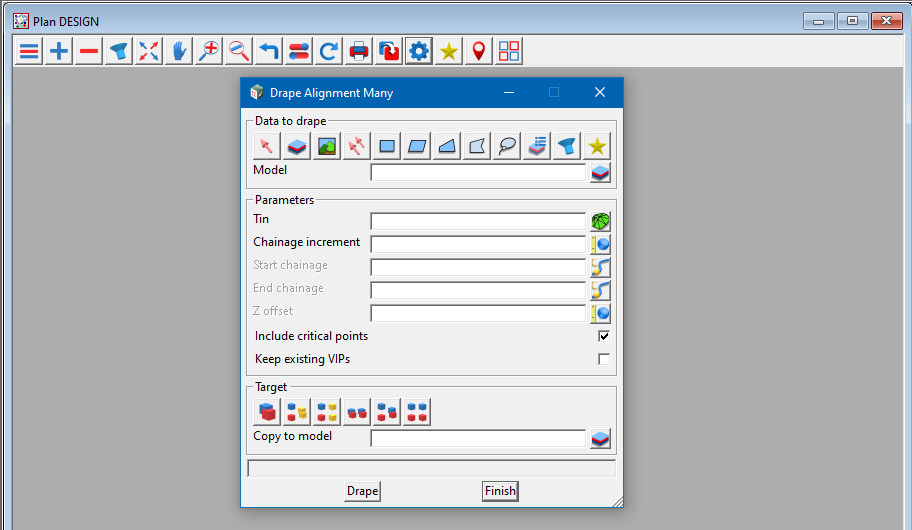This screenshot has height=530, width=912.
Task: Open the settings gear in Plan toolbar
Action: tap(419, 51)
